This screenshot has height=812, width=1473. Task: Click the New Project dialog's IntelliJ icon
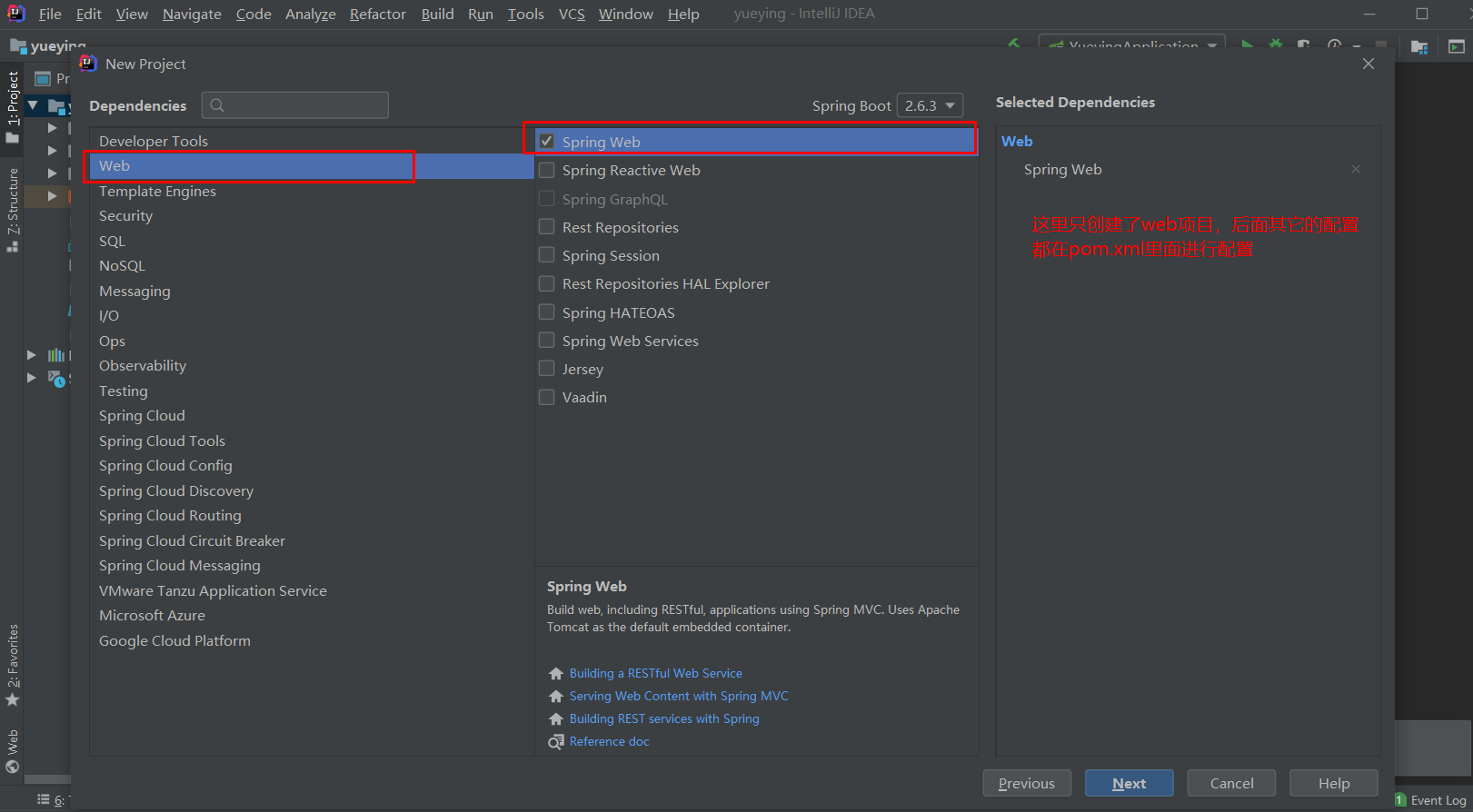pyautogui.click(x=88, y=64)
